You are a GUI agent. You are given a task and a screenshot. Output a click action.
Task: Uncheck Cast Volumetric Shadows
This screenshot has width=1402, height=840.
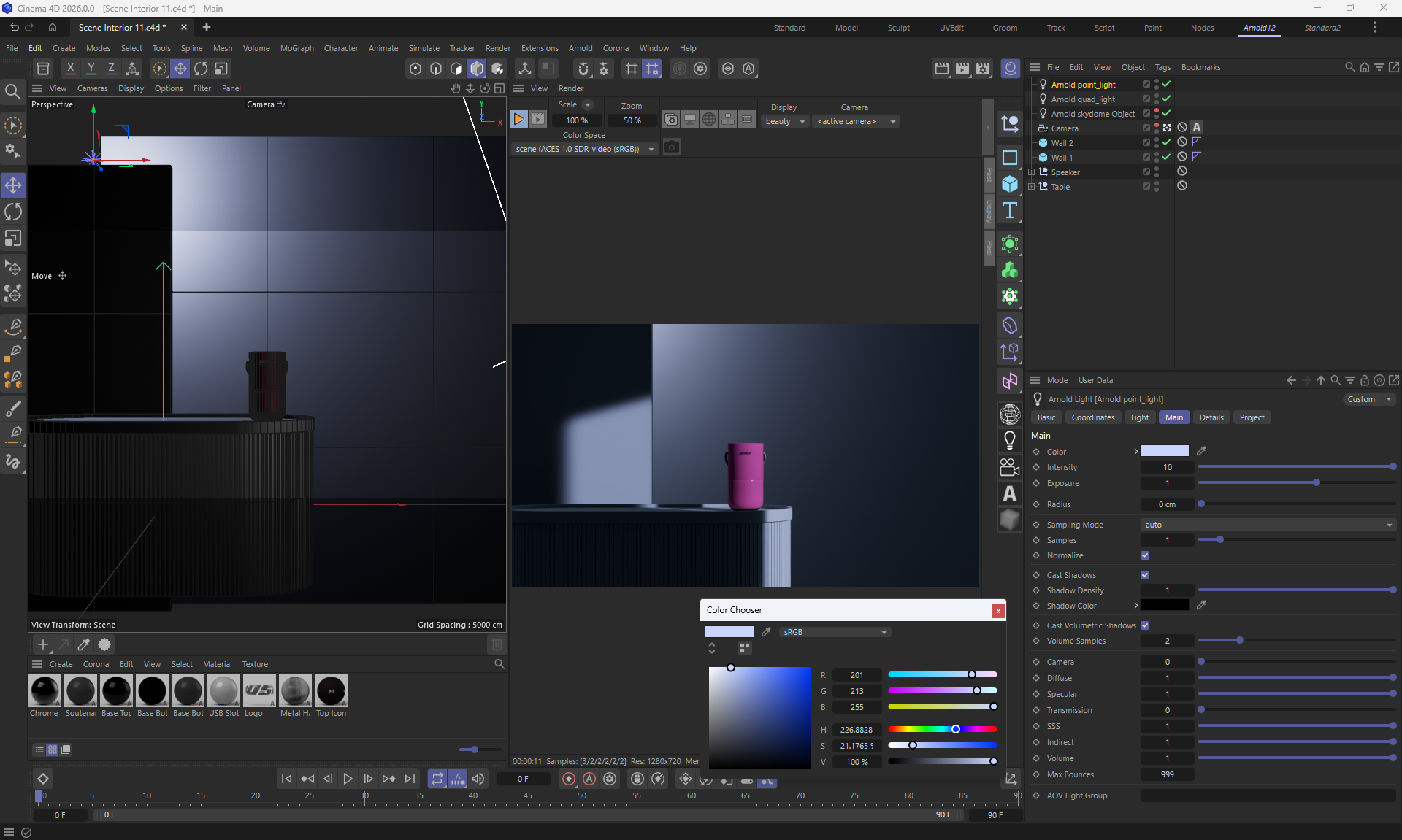click(1145, 625)
